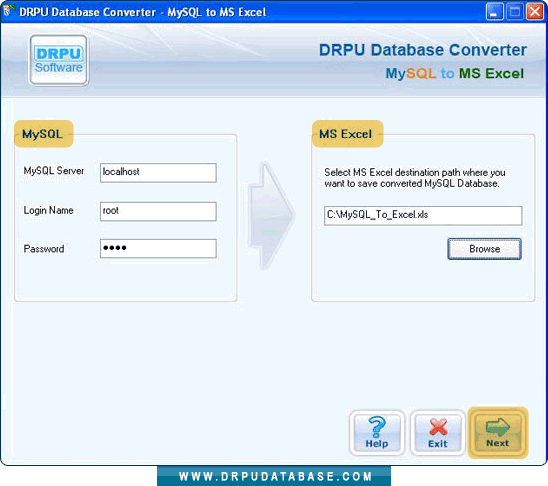This screenshot has width=548, height=486.
Task: Click the 'MySQL to MS Excel' subtitle
Action: point(455,73)
